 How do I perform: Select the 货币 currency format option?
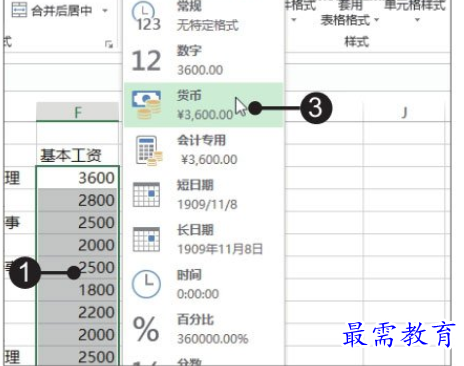[203, 105]
